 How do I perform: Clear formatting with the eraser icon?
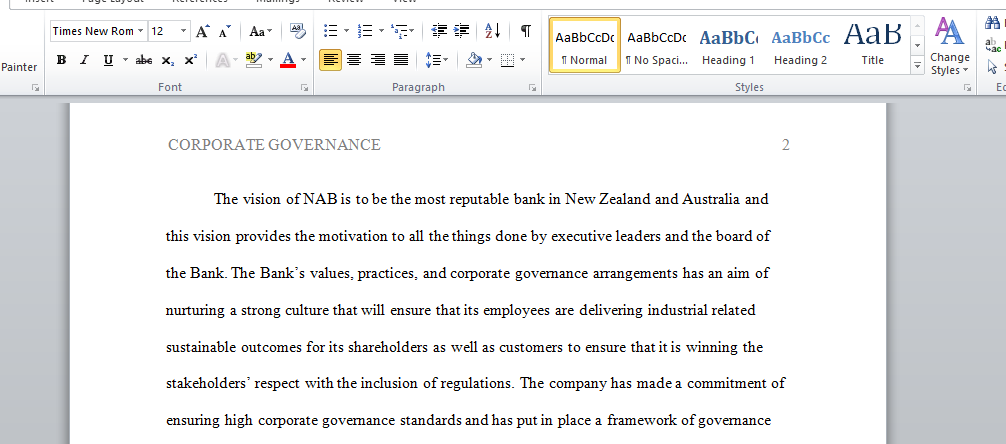coord(298,30)
